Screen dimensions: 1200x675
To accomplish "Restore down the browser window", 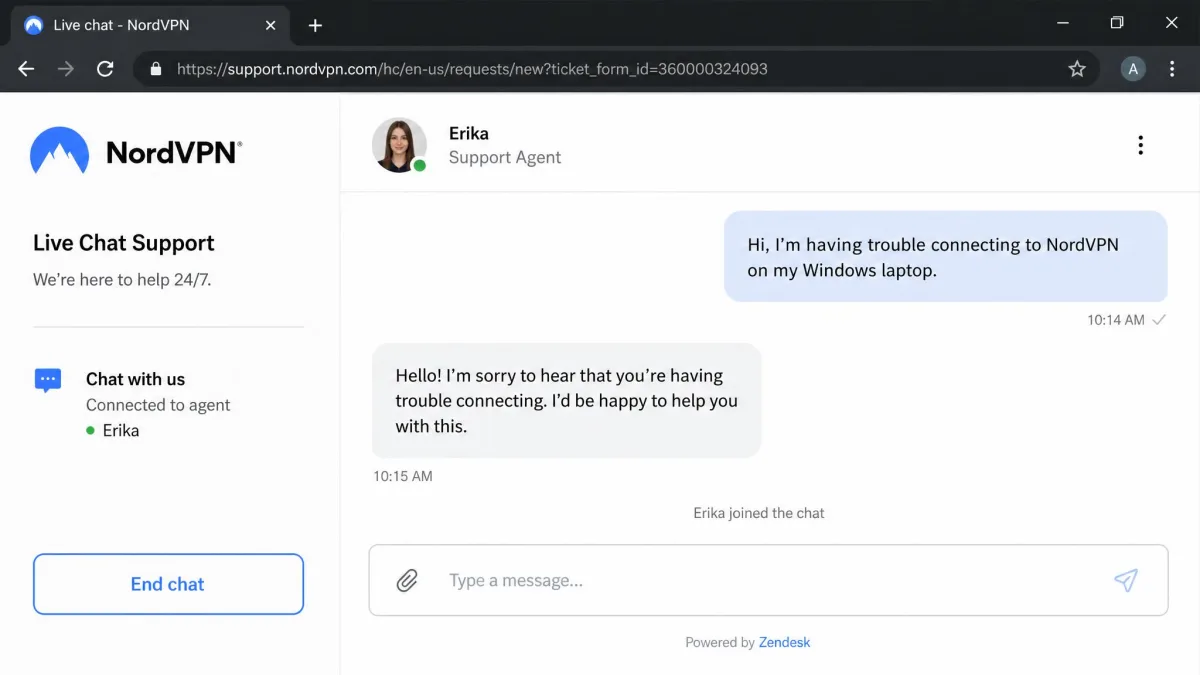I will [x=1117, y=23].
